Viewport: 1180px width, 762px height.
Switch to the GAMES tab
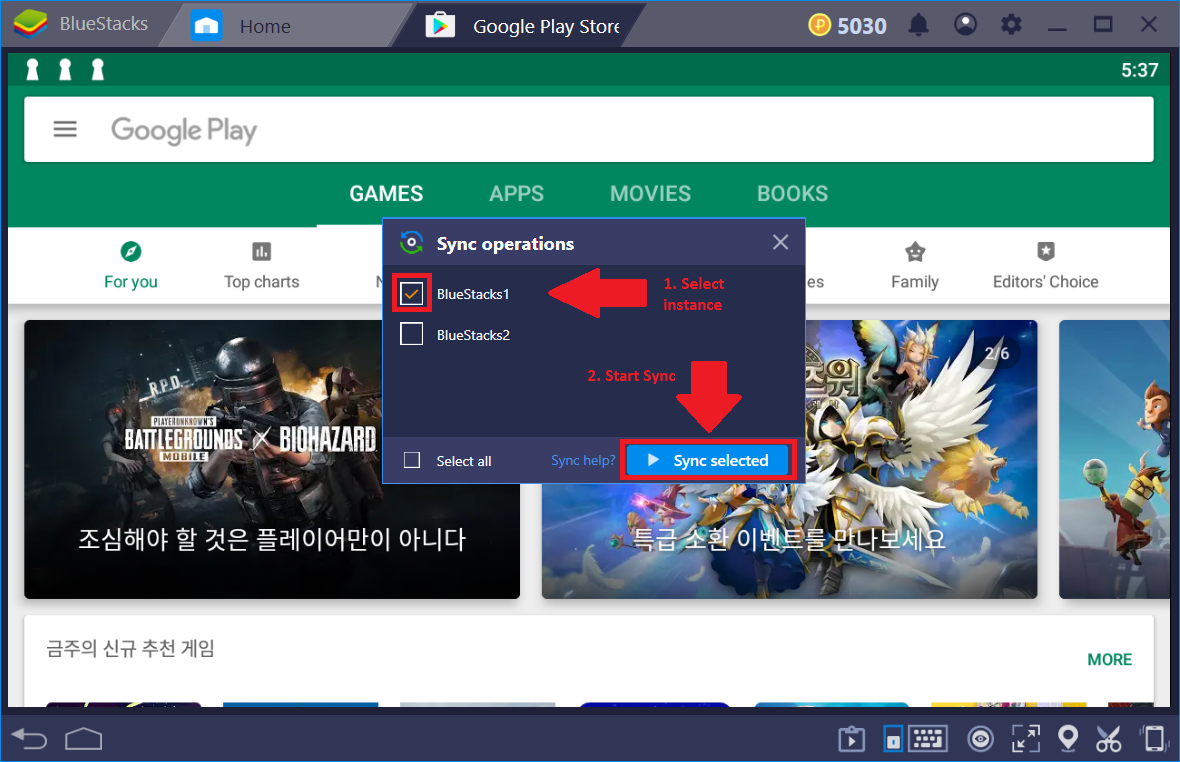(x=386, y=193)
